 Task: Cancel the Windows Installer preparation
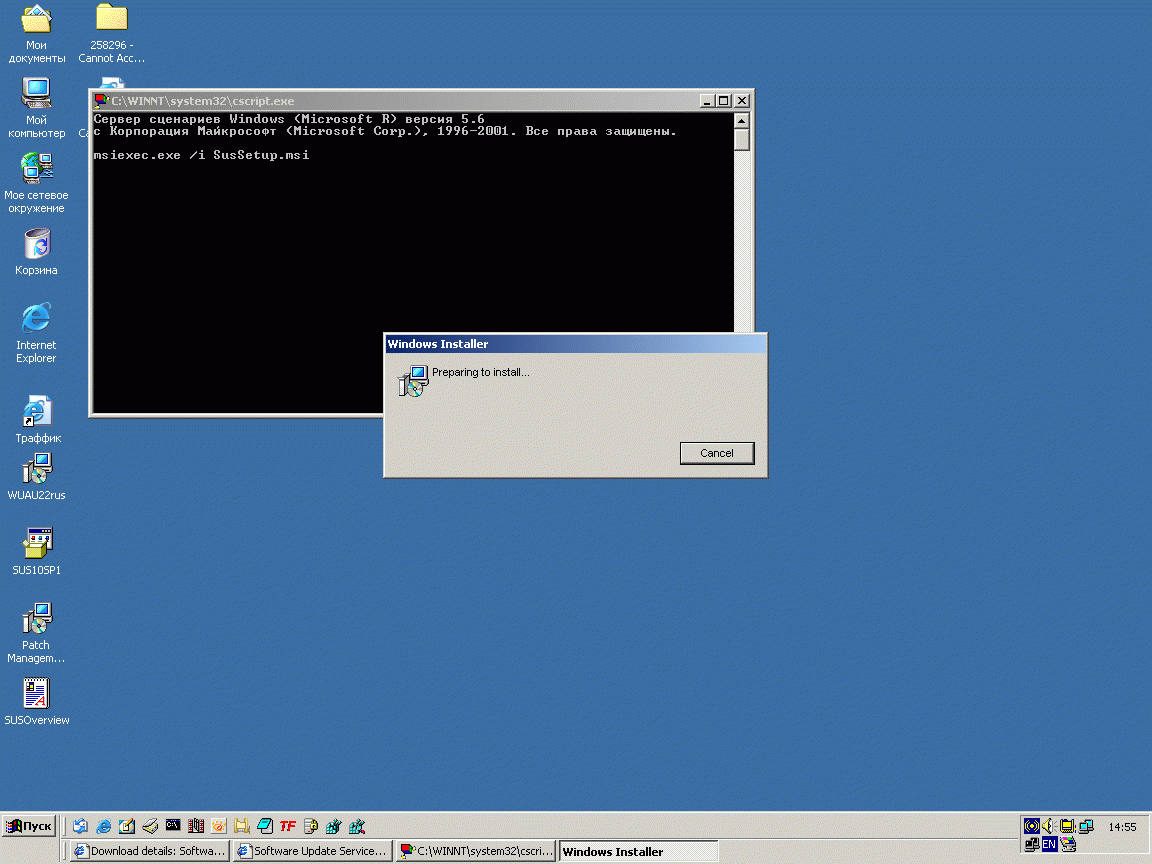point(716,453)
